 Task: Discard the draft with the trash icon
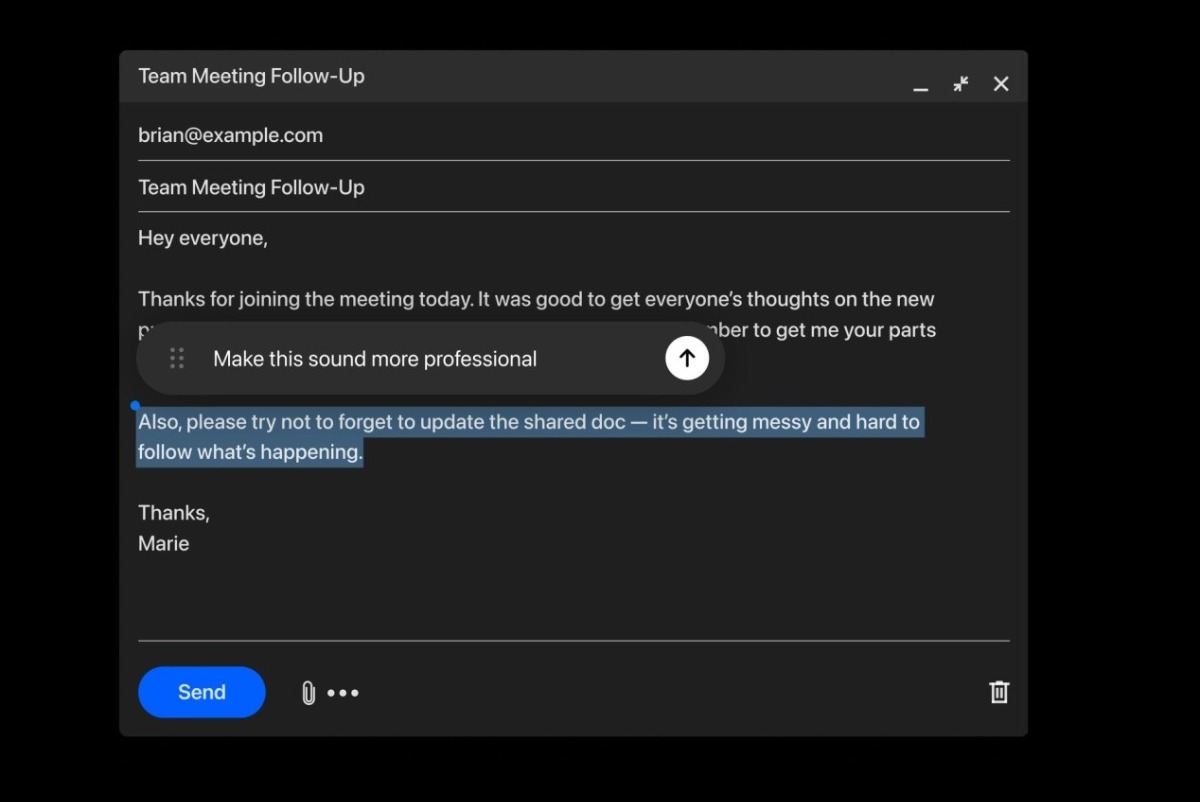point(999,692)
